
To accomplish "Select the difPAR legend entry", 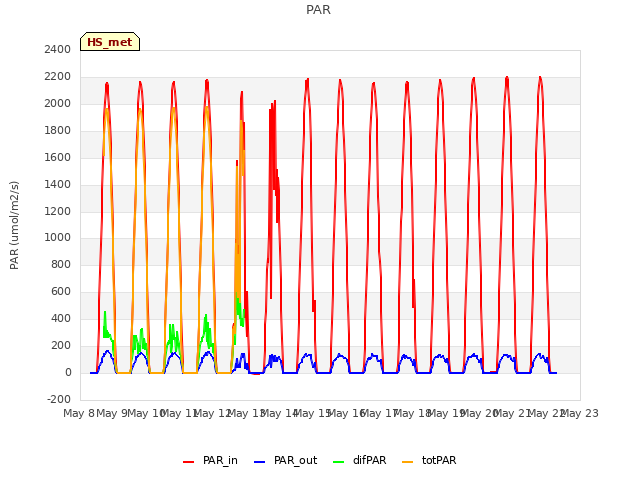I will (x=360, y=460).
